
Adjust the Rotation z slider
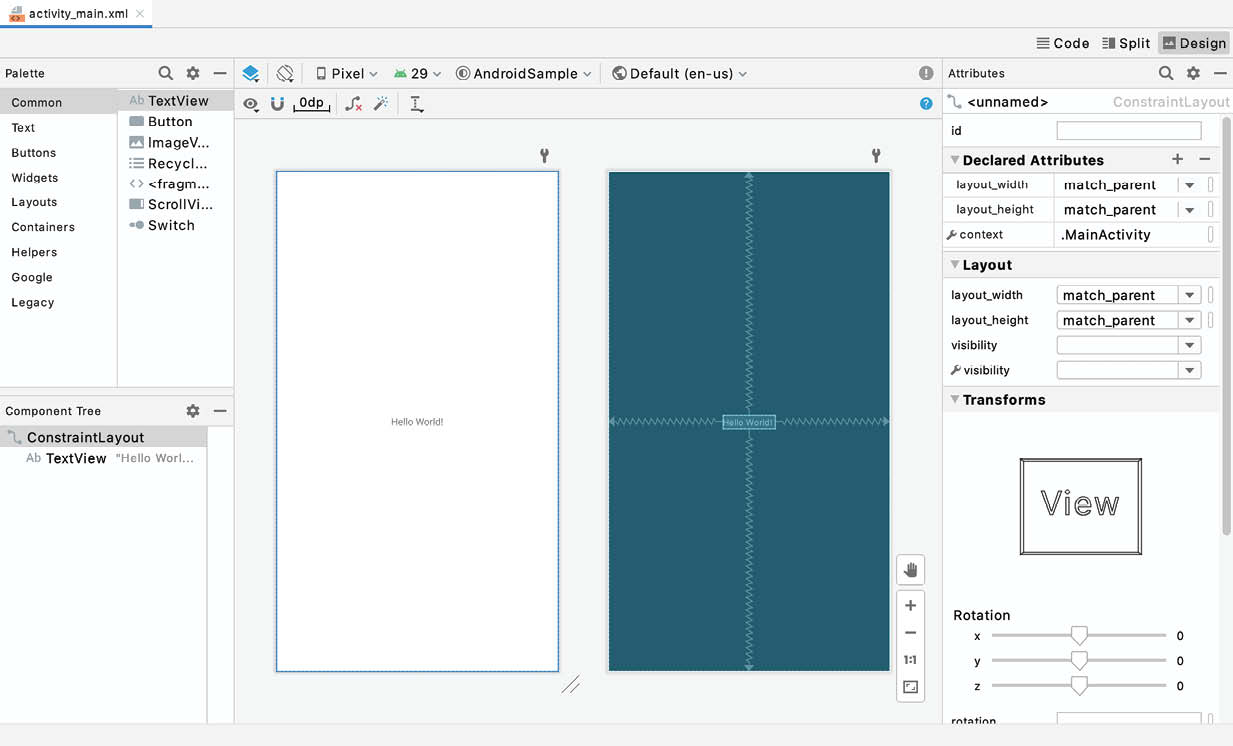tap(1079, 686)
